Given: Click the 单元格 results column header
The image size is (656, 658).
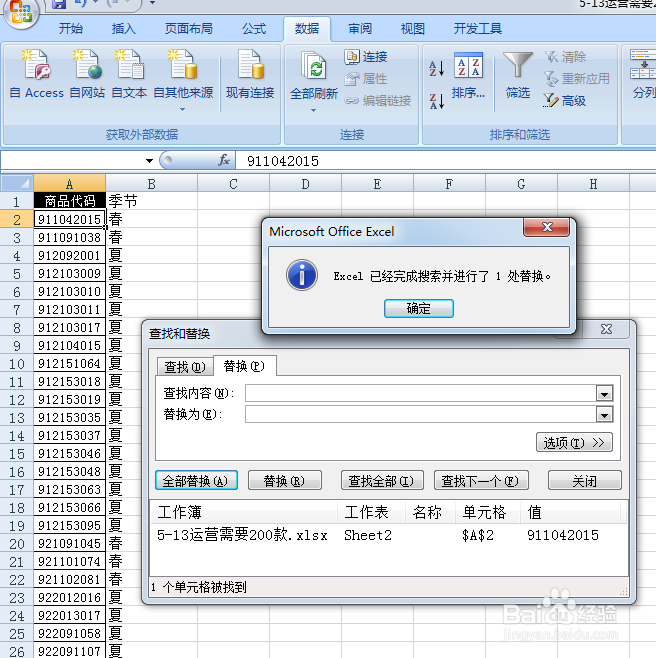Looking at the screenshot, I should coord(488,512).
